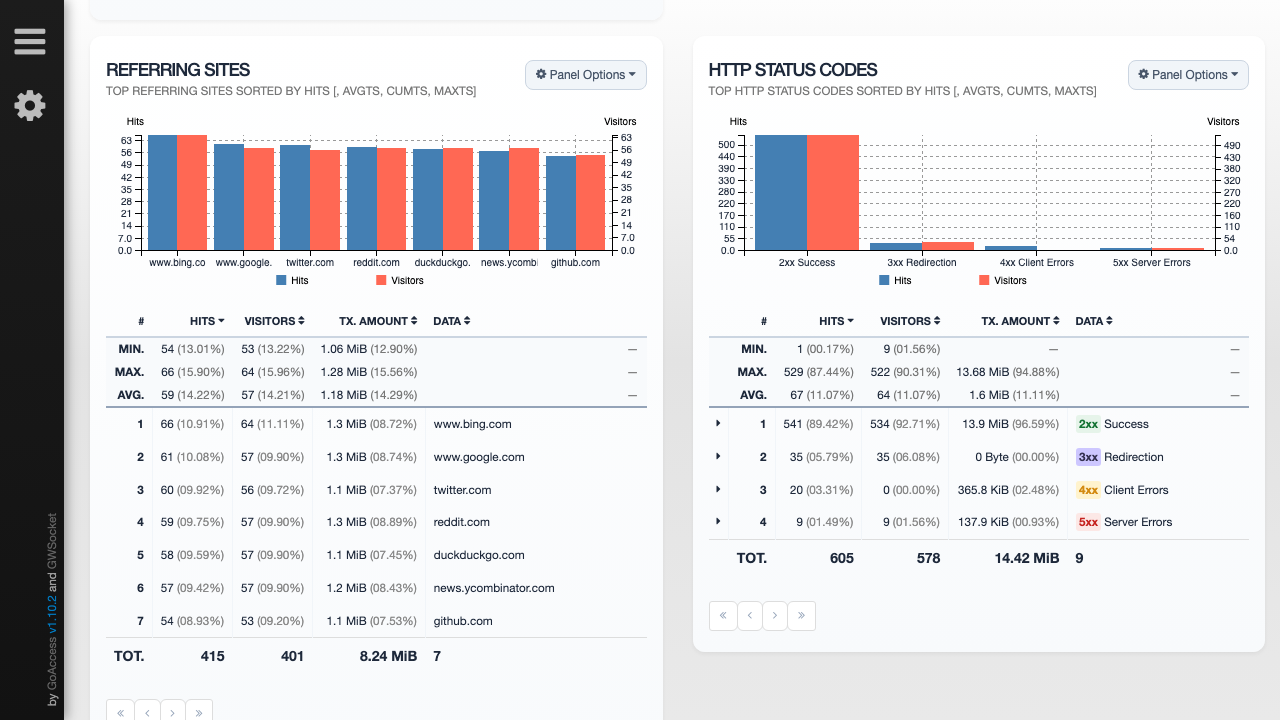Click the AVG. row in Status Codes

click(979, 395)
